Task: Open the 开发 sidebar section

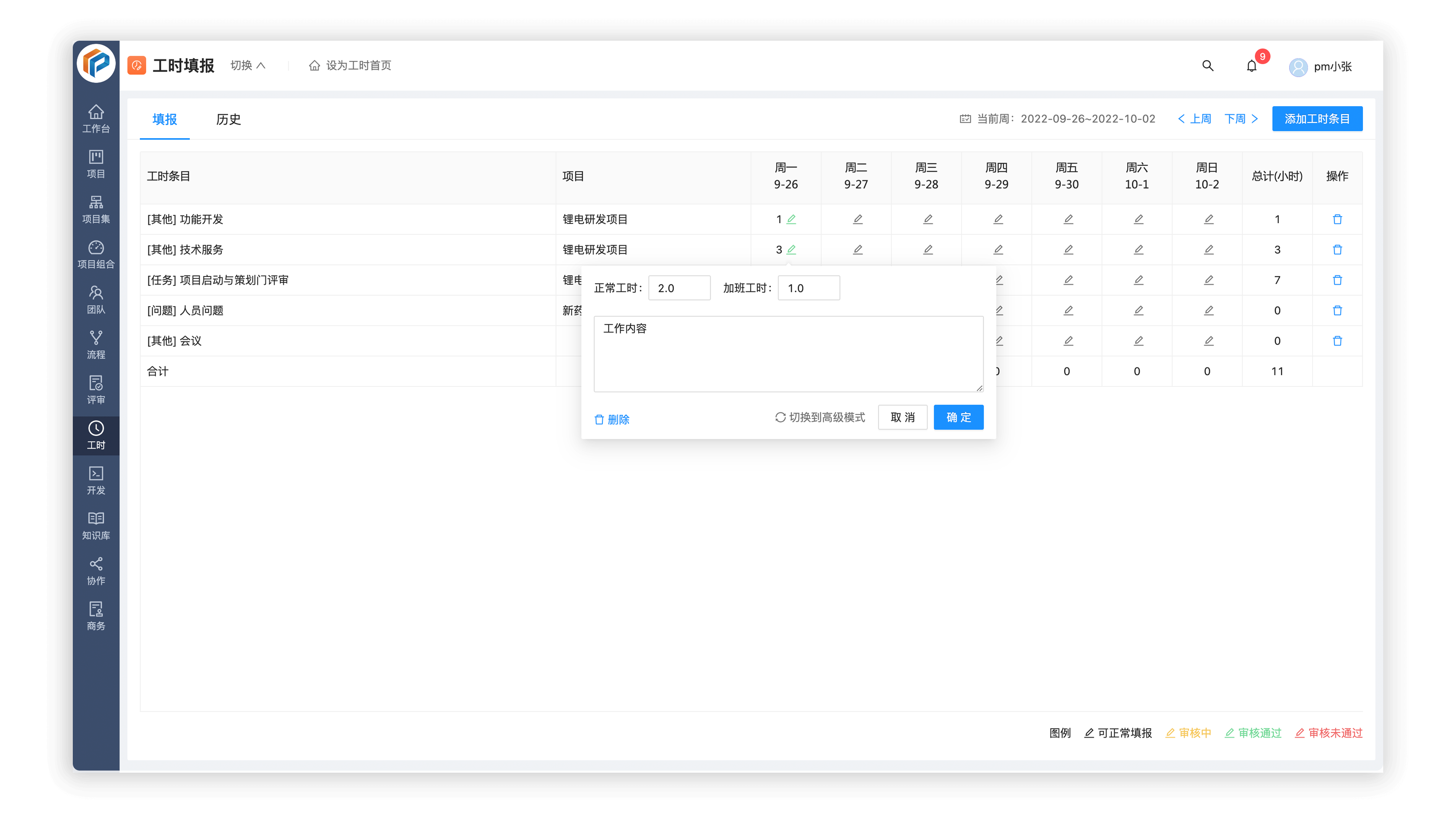Action: (95, 480)
